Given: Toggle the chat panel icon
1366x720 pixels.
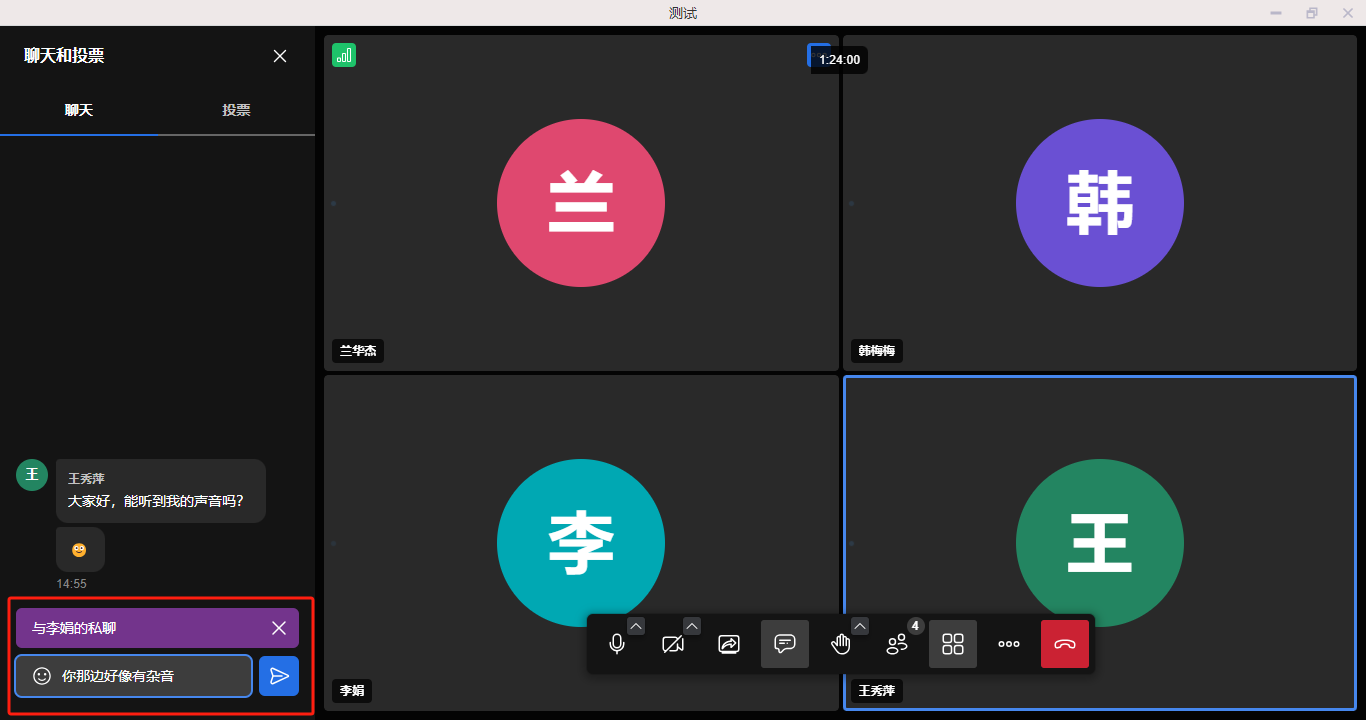Looking at the screenshot, I should click(x=785, y=644).
